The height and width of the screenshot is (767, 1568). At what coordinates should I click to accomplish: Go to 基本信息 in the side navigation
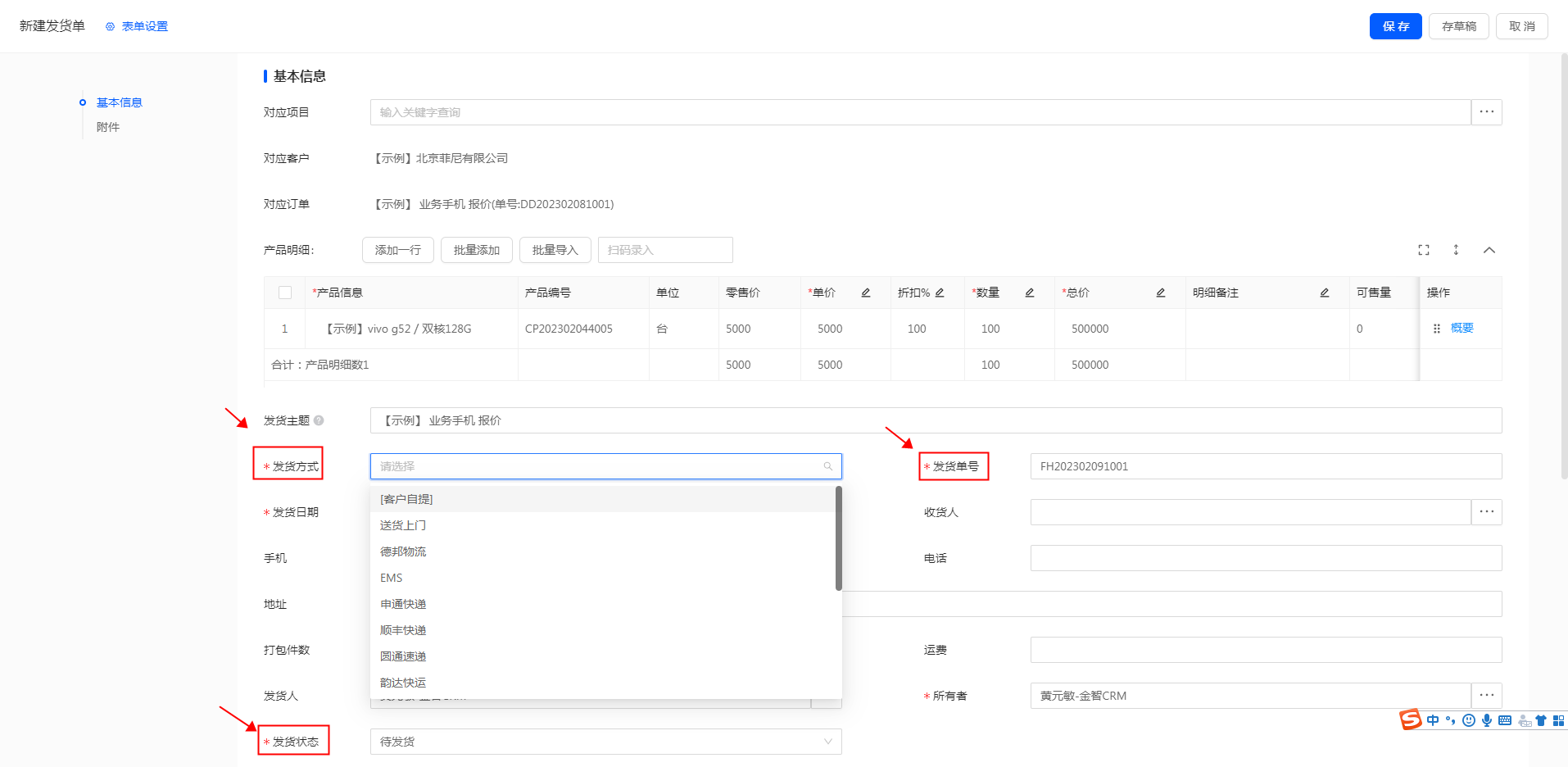pos(120,102)
